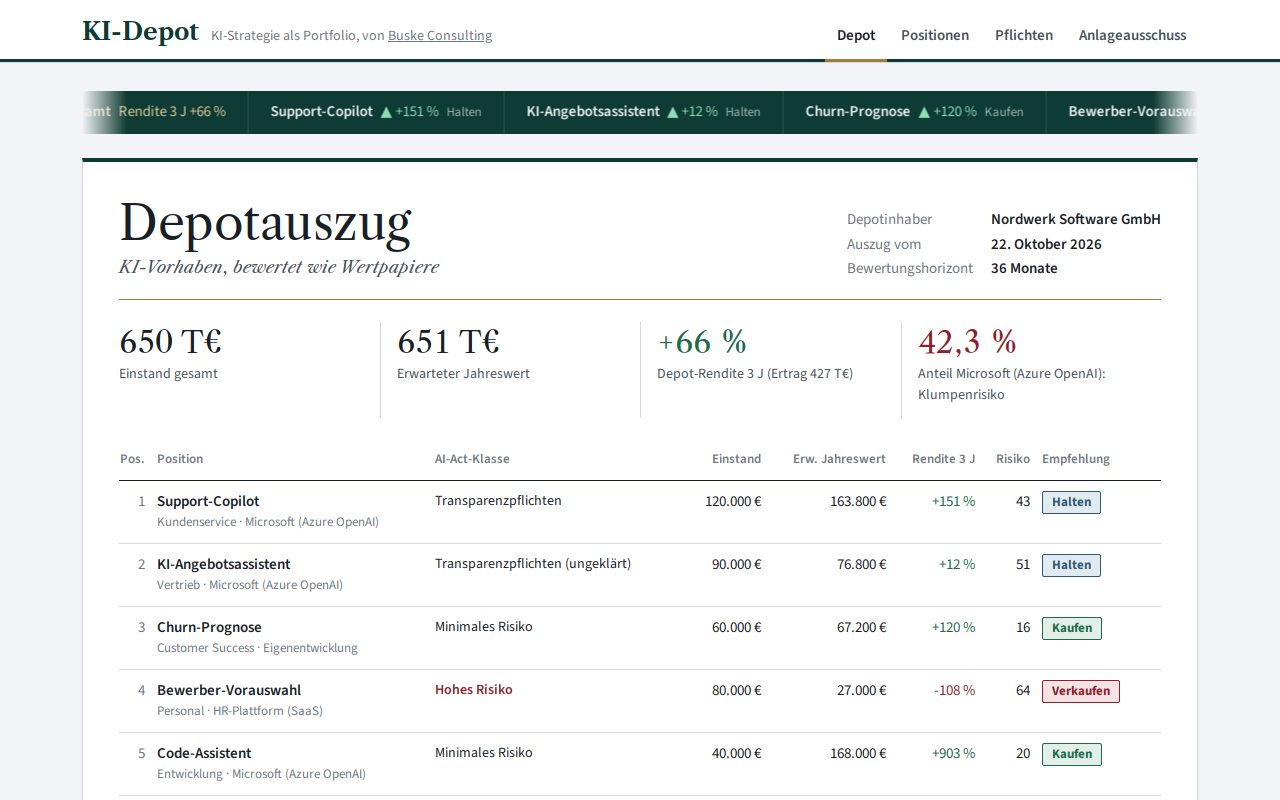Click the Kaufen badge in the Churn-Prognose table row

1072,628
